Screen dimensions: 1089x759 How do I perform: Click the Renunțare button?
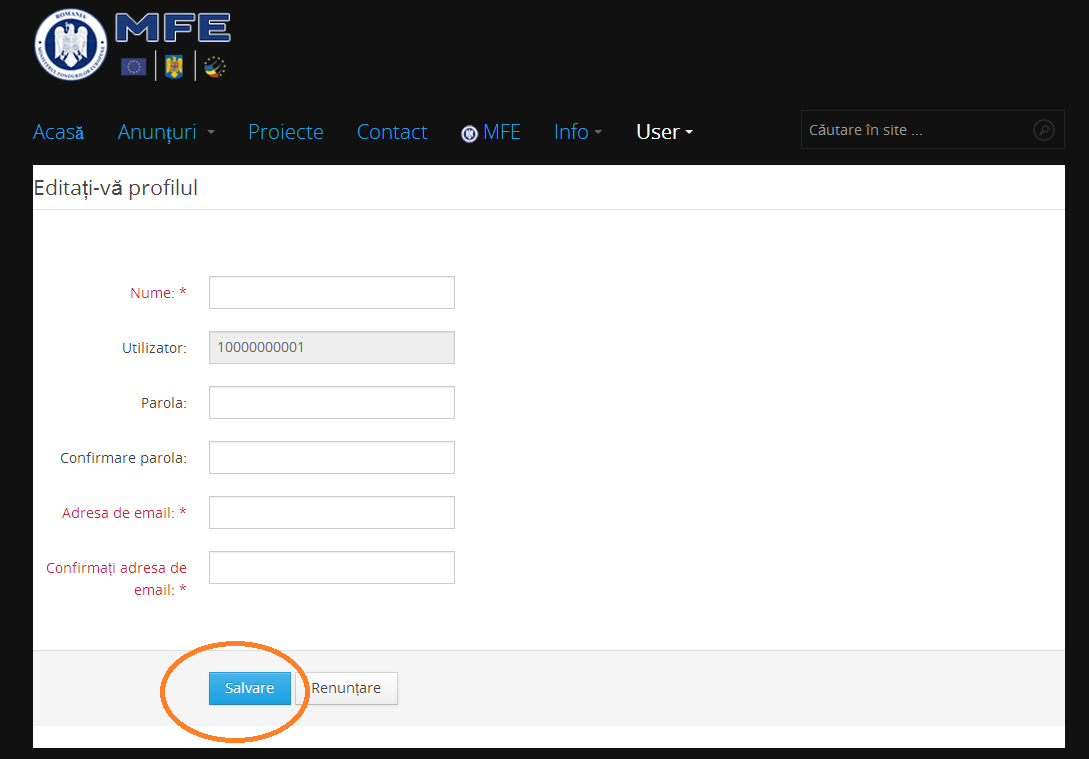pyautogui.click(x=347, y=688)
